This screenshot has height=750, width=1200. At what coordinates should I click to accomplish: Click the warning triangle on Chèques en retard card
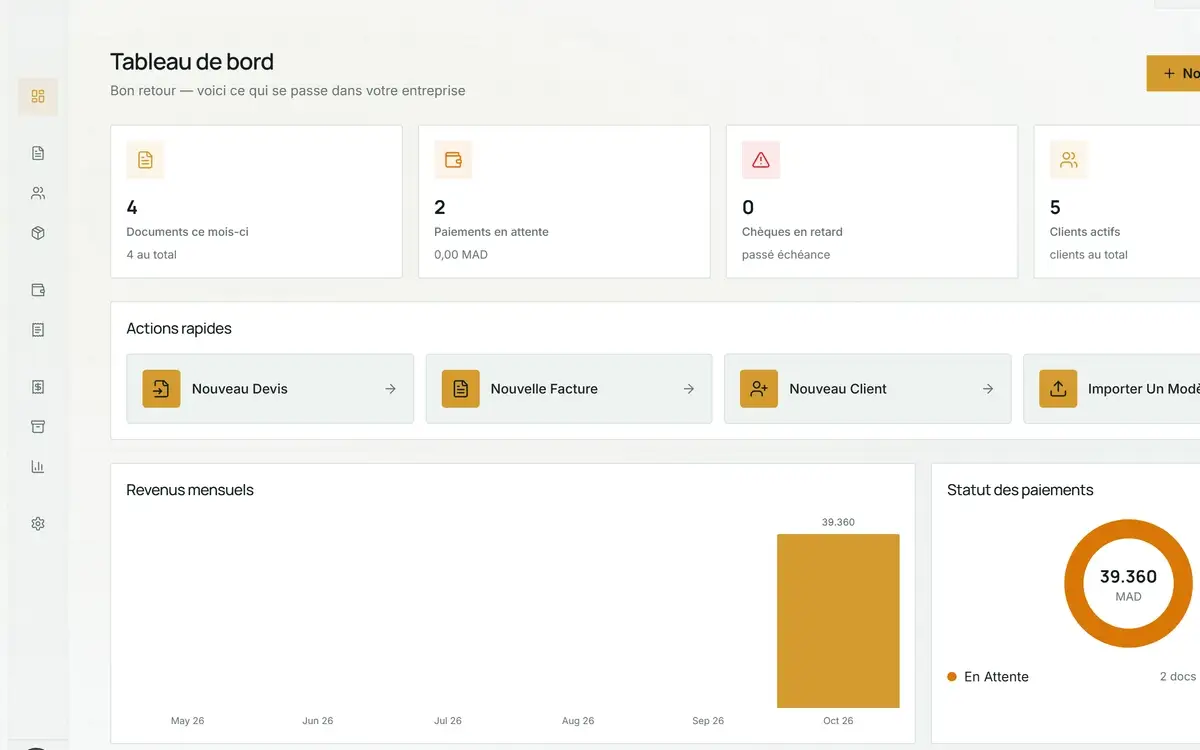pos(761,160)
